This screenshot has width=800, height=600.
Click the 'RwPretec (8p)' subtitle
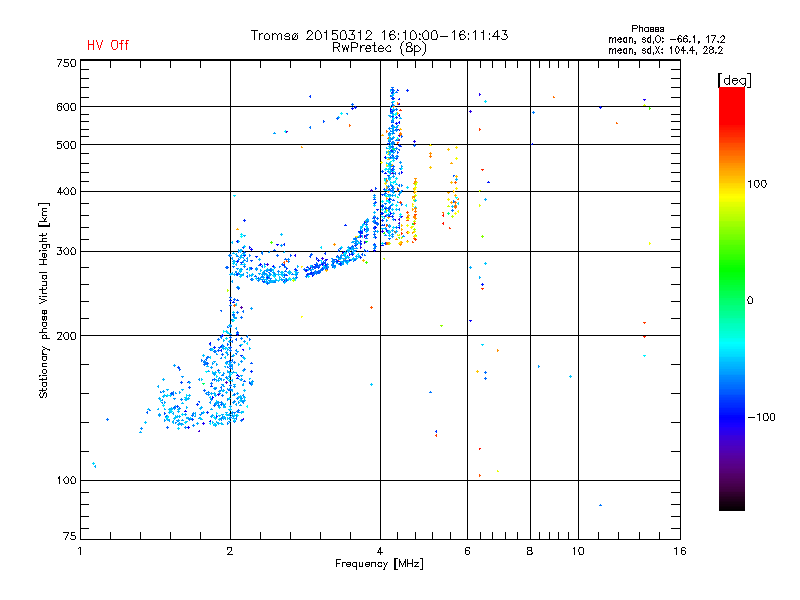pyautogui.click(x=379, y=48)
